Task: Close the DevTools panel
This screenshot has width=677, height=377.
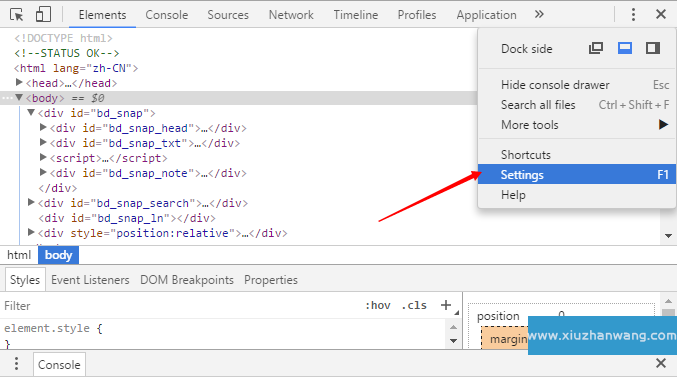Action: pyautogui.click(x=661, y=14)
